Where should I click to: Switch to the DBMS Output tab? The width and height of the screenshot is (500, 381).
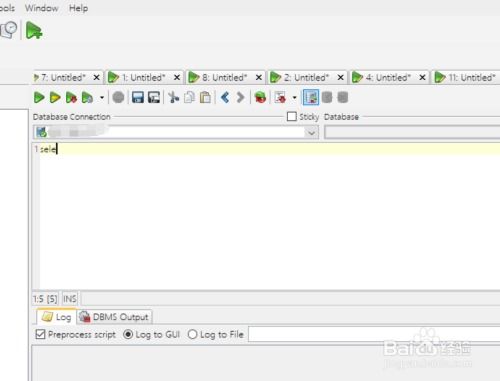114,317
